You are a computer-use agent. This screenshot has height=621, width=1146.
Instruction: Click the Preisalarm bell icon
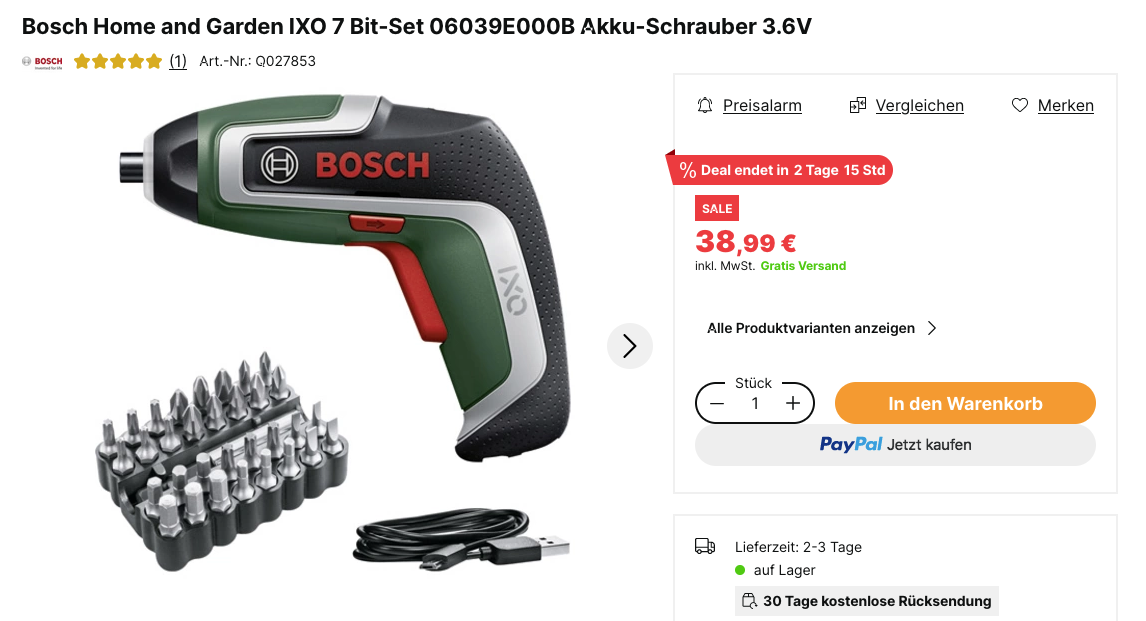point(705,105)
